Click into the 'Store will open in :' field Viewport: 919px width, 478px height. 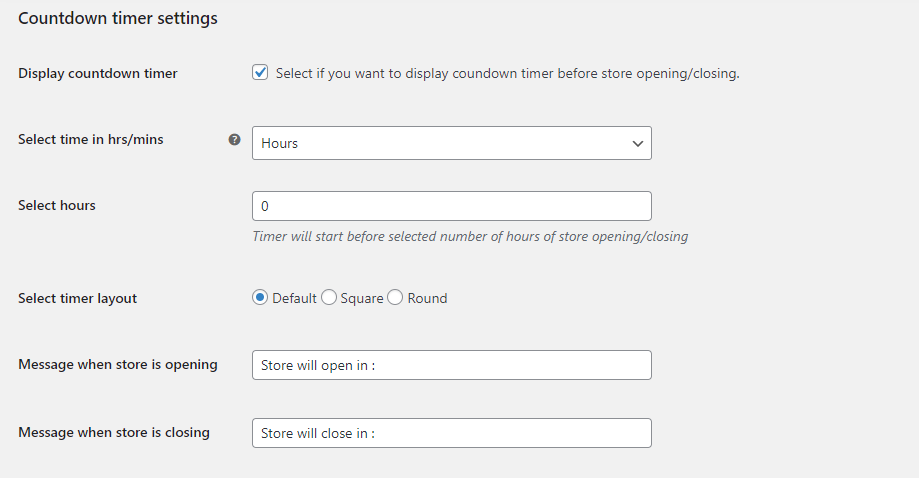(451, 365)
